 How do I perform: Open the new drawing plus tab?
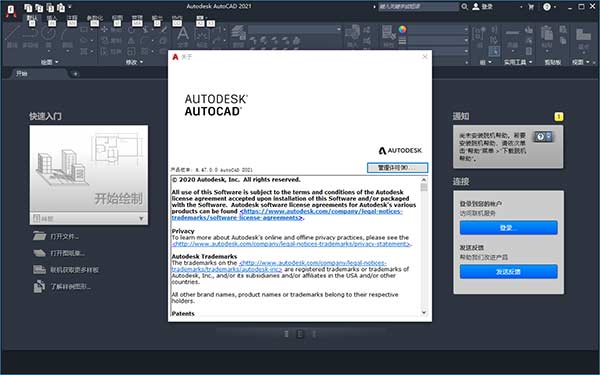click(x=75, y=74)
